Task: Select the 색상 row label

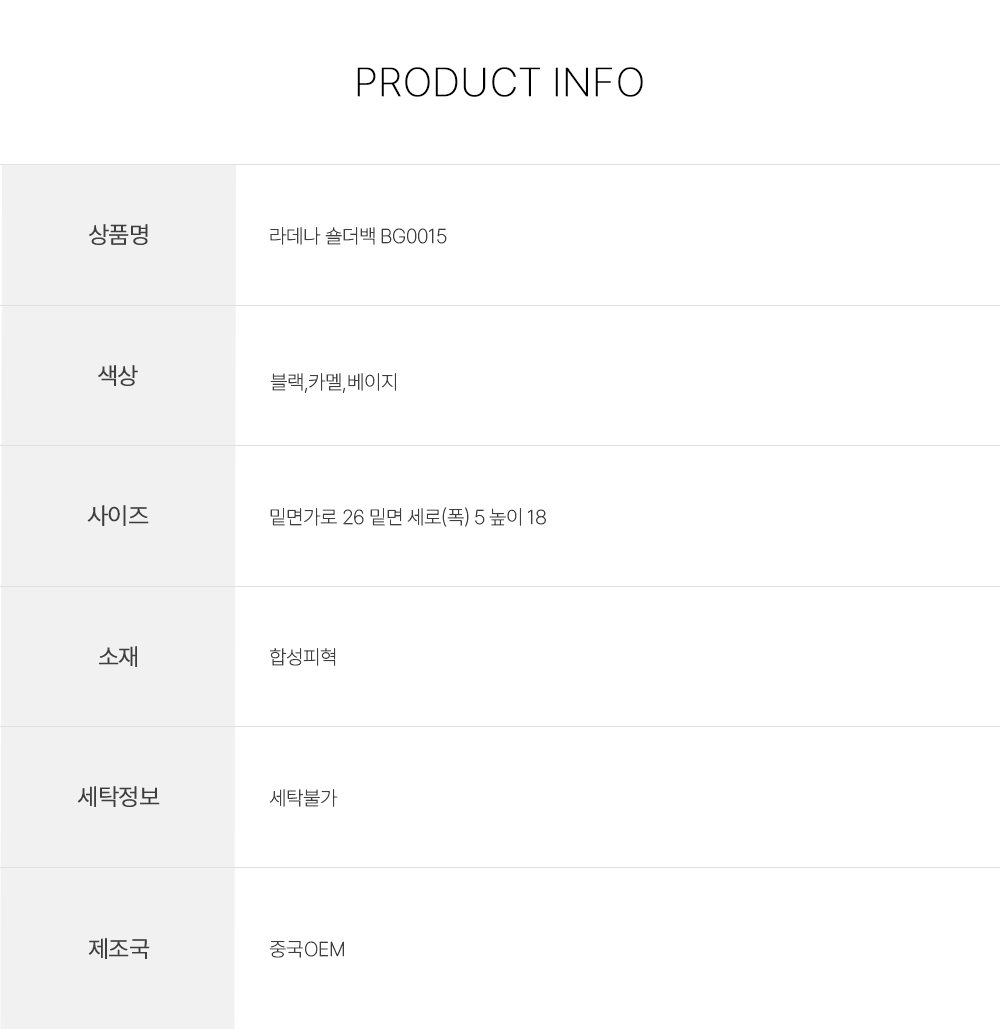Action: 118,376
